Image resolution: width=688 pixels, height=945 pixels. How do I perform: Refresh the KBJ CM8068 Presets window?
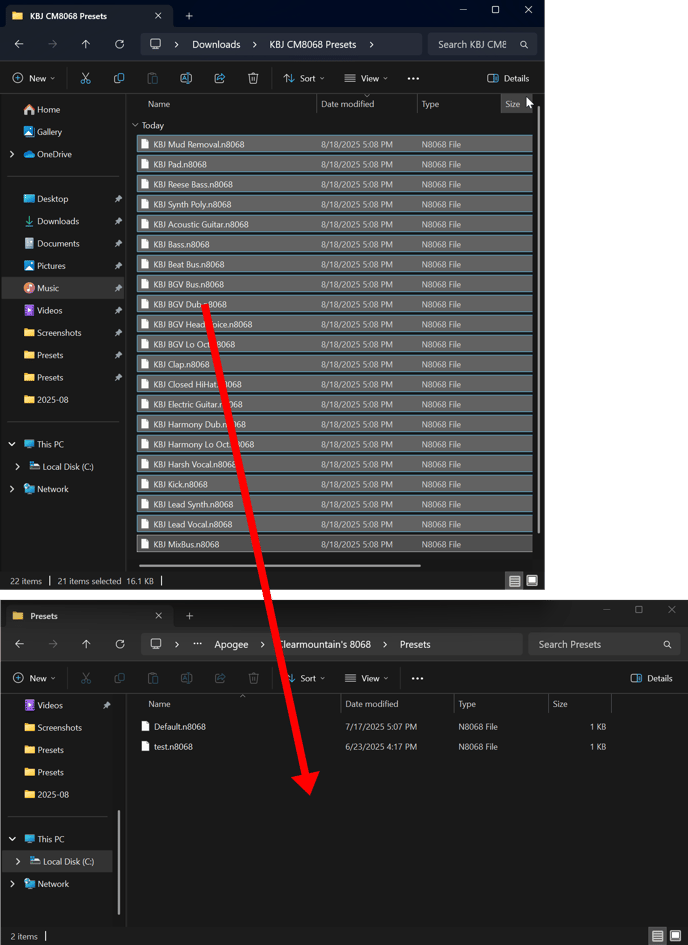point(119,44)
